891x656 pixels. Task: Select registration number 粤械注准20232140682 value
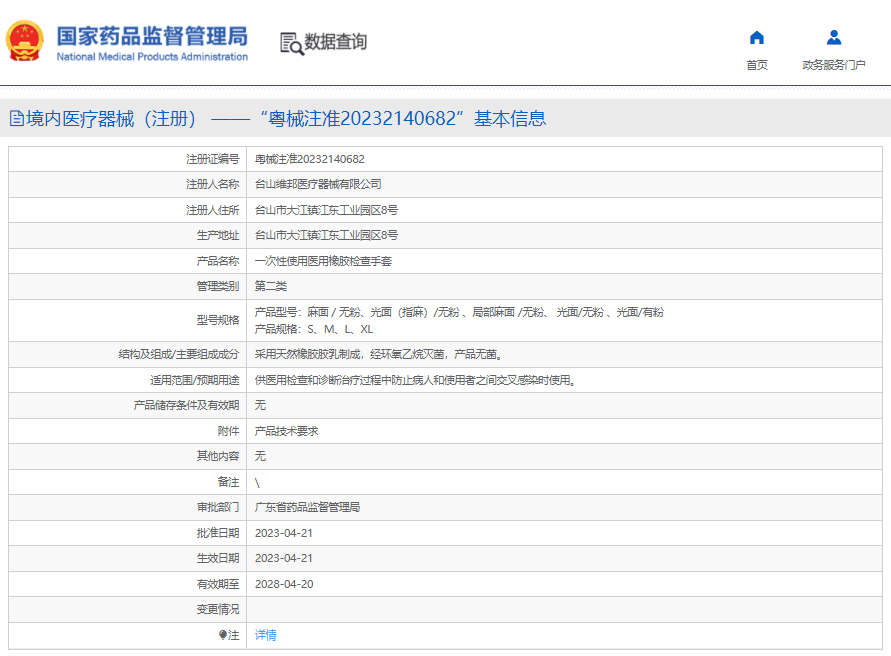tap(310, 159)
